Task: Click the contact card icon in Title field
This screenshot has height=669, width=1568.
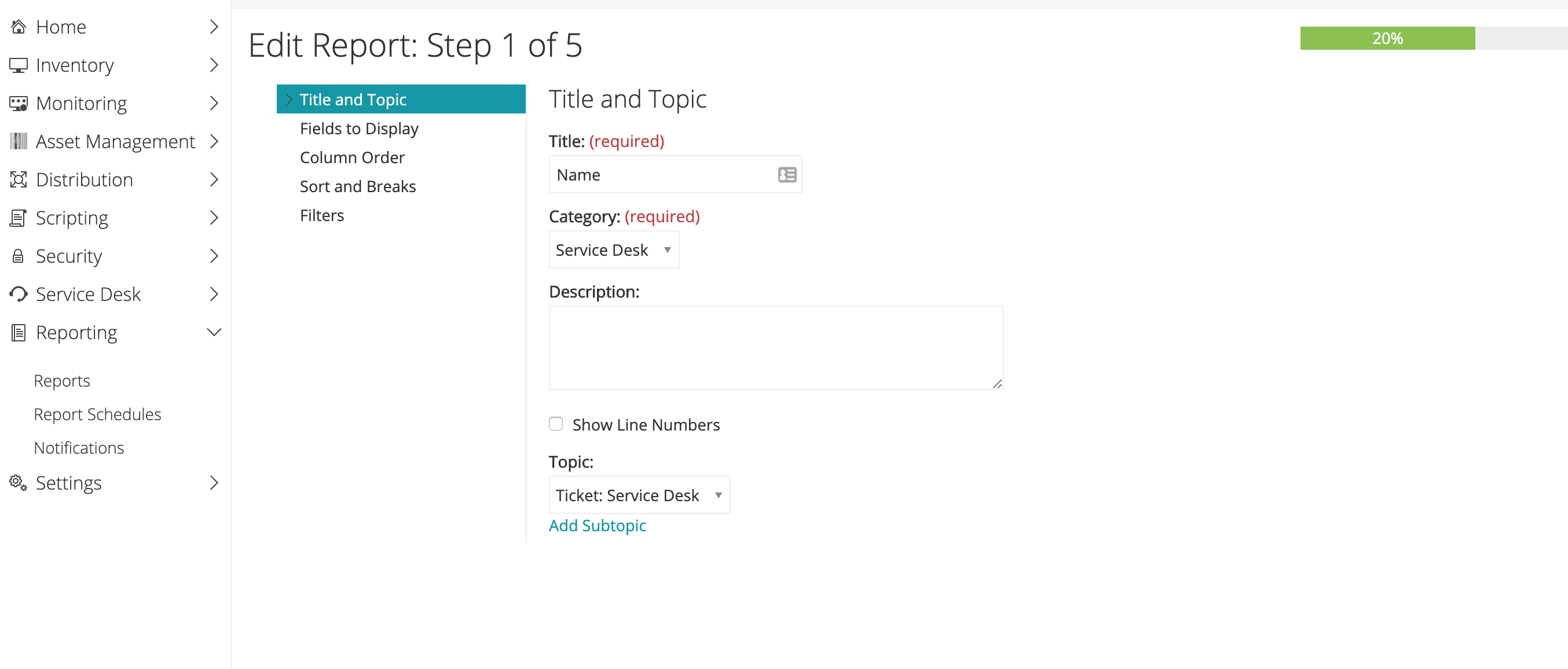Action: [x=787, y=175]
